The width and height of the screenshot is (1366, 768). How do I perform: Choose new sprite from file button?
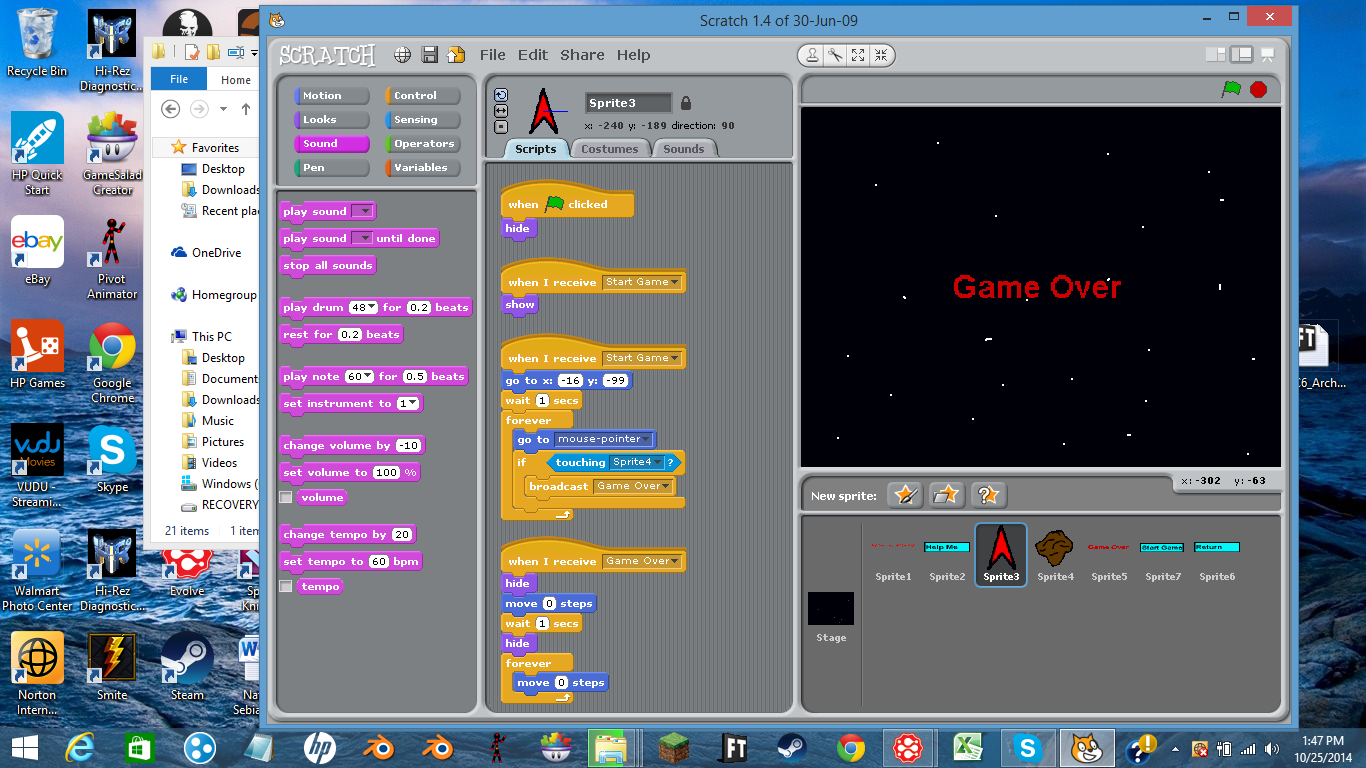tap(946, 495)
